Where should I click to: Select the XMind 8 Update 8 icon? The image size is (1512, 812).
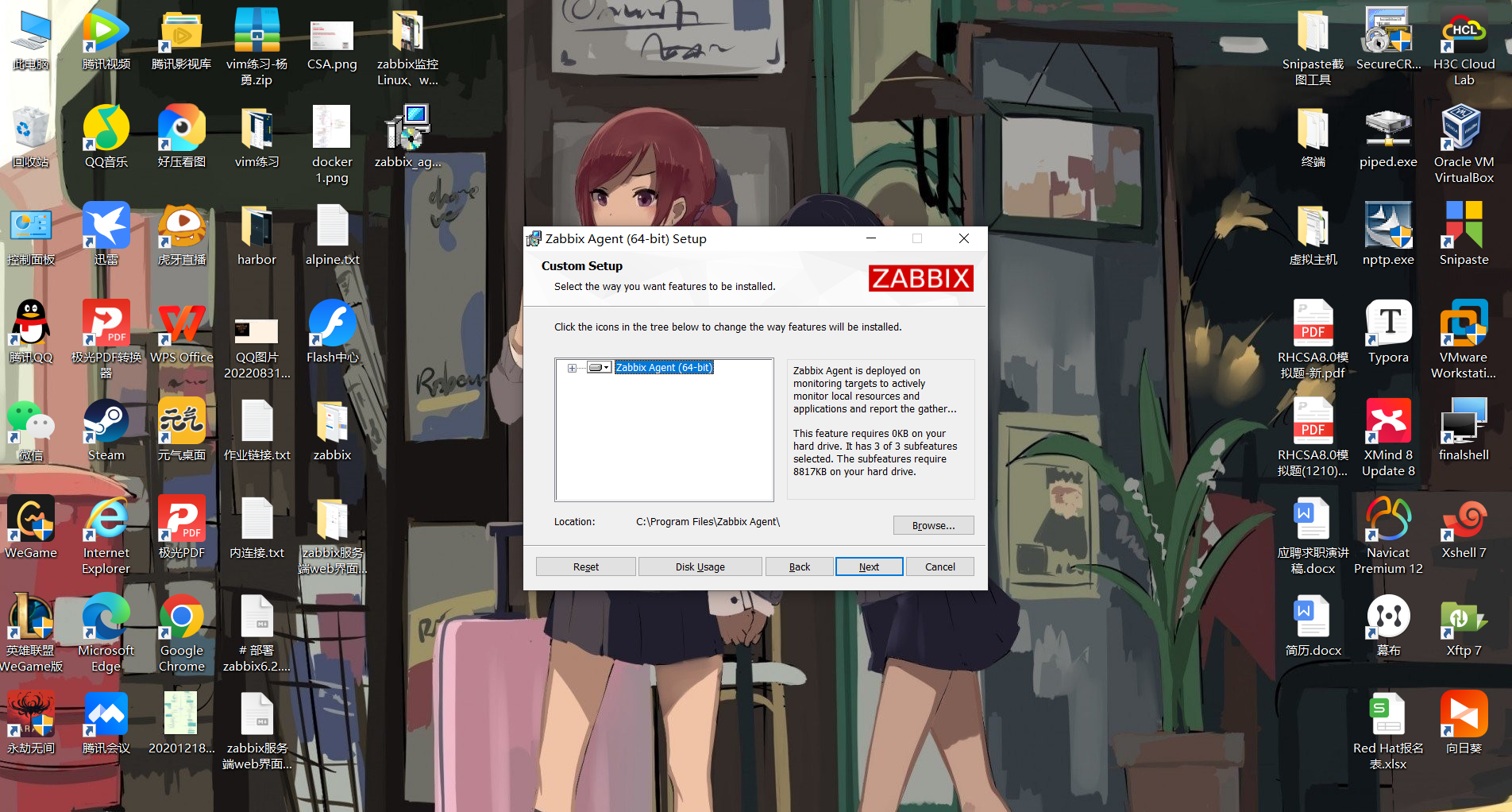tap(1388, 438)
